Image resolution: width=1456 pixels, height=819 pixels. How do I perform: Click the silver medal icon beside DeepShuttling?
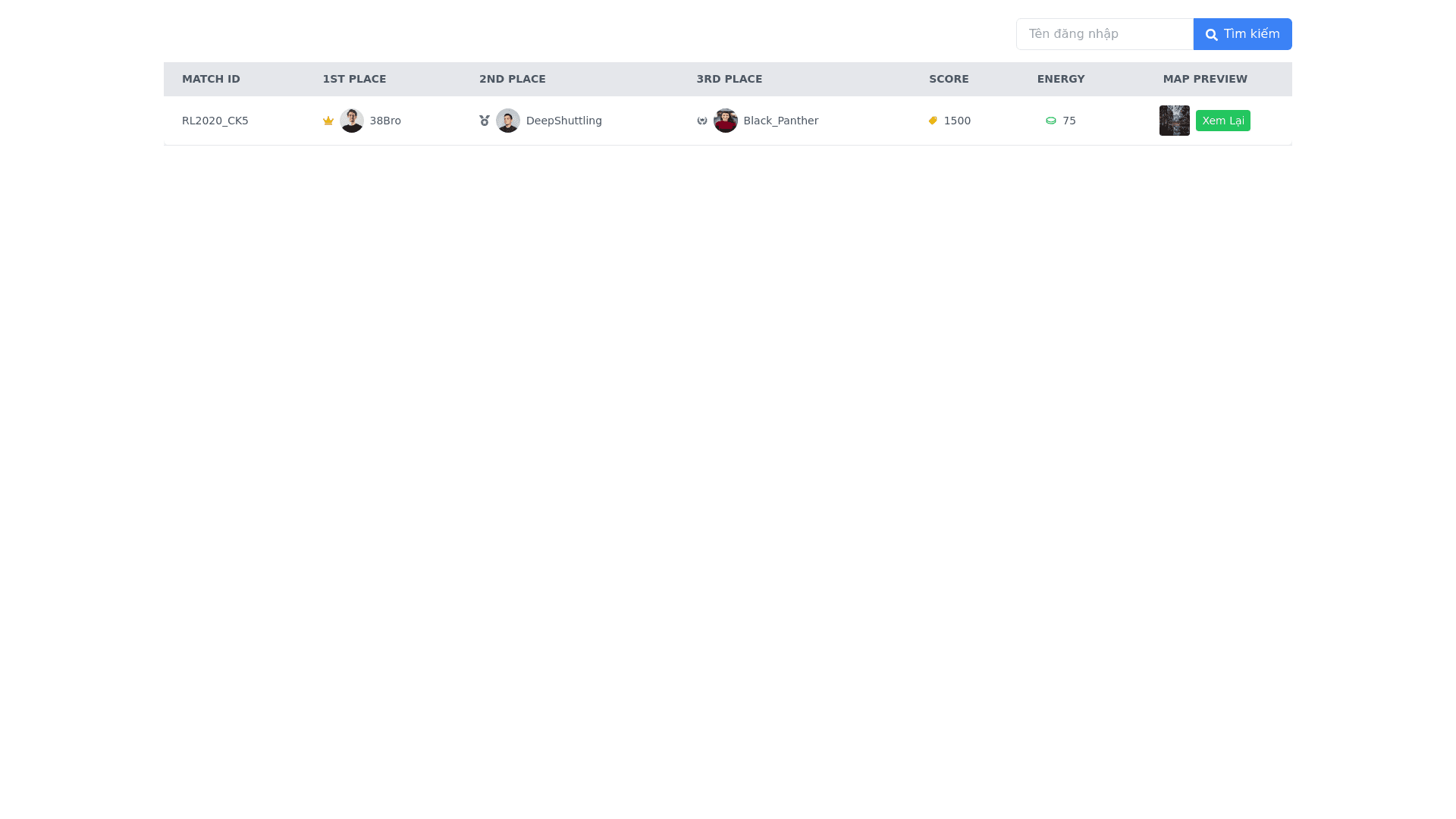click(485, 121)
